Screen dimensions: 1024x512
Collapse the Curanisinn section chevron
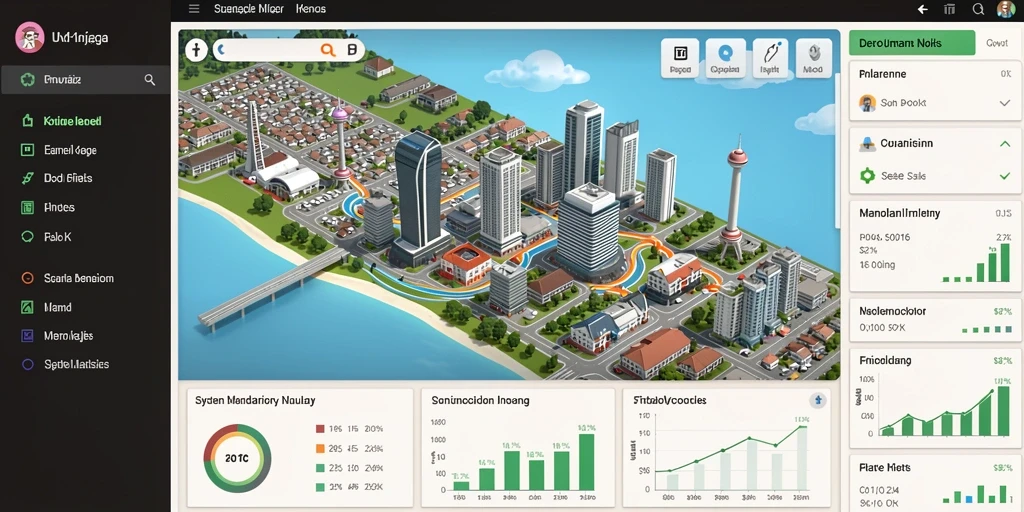click(x=1005, y=143)
